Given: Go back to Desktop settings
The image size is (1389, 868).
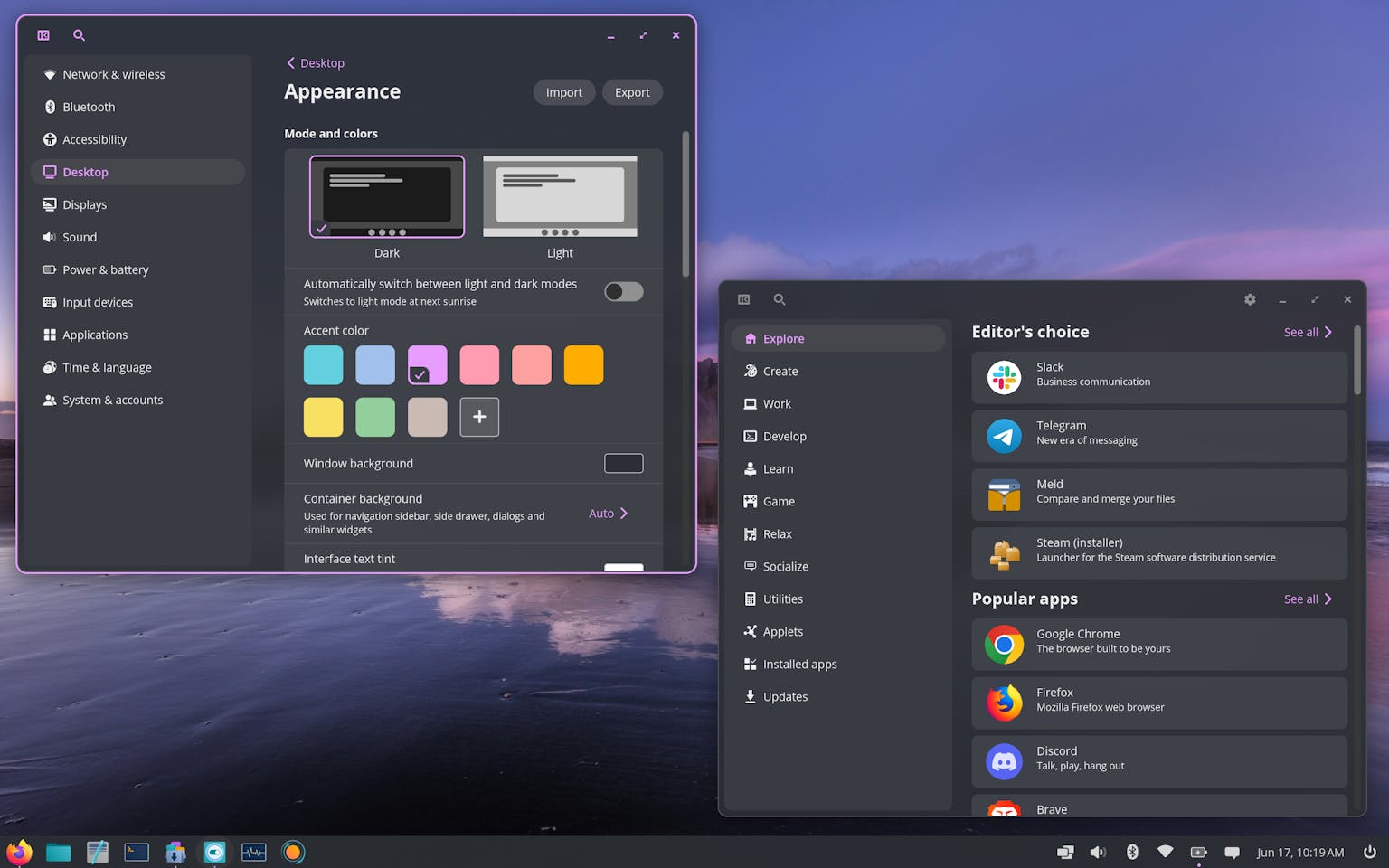Looking at the screenshot, I should point(315,62).
